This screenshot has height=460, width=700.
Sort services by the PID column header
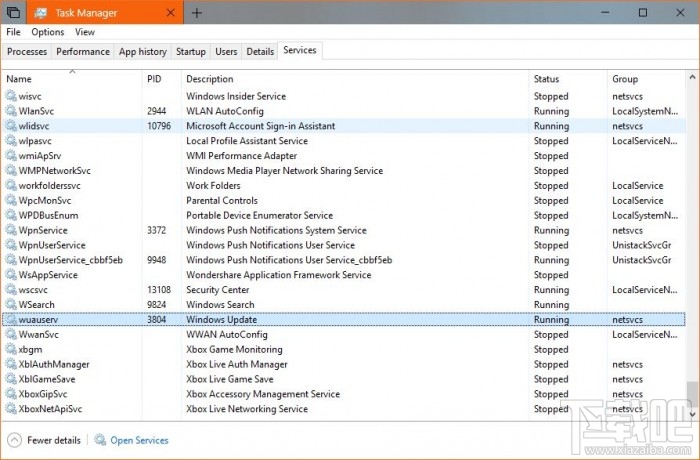tap(154, 79)
